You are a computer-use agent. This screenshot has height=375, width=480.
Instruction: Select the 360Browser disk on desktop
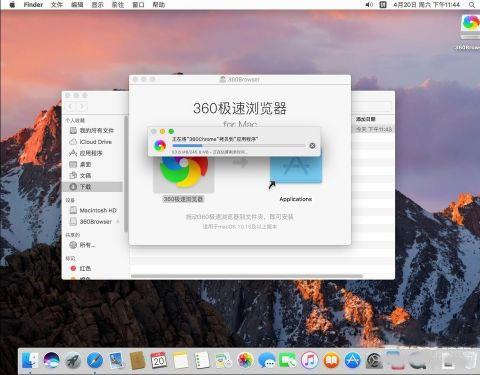pyautogui.click(x=470, y=32)
